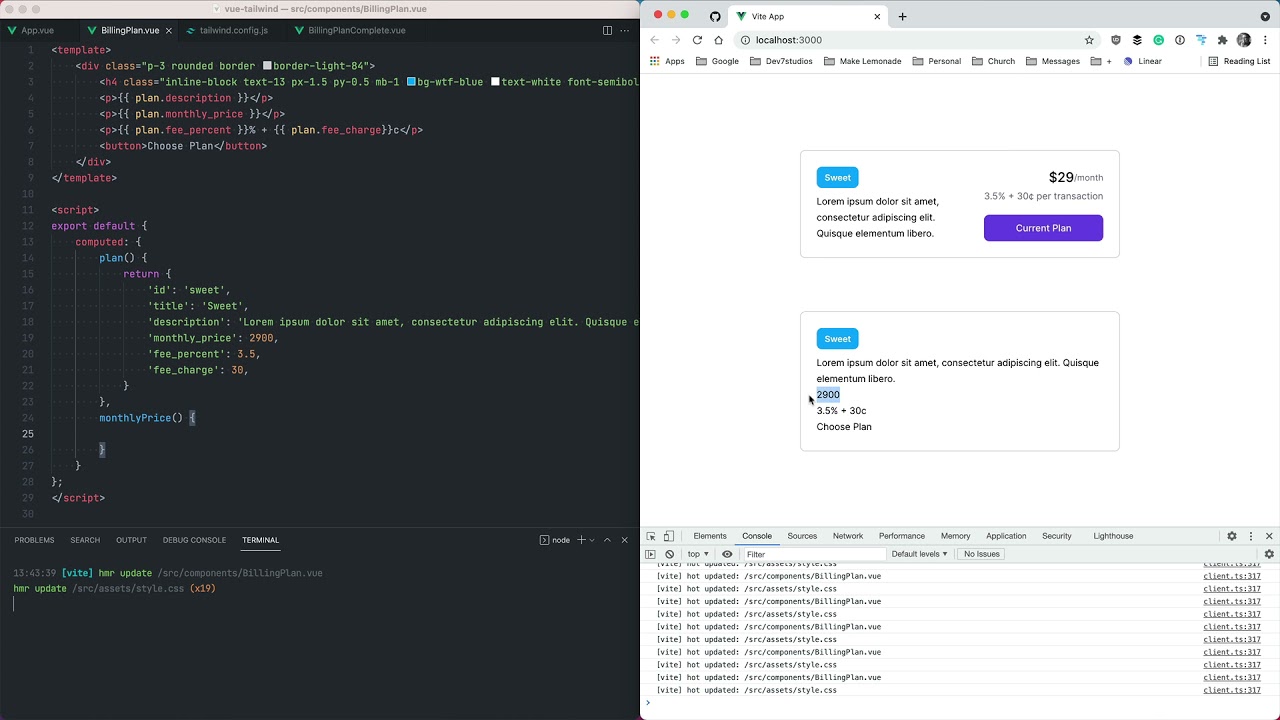Image resolution: width=1280 pixels, height=720 pixels.
Task: Open the Linear bookmark
Action: pos(1142,61)
